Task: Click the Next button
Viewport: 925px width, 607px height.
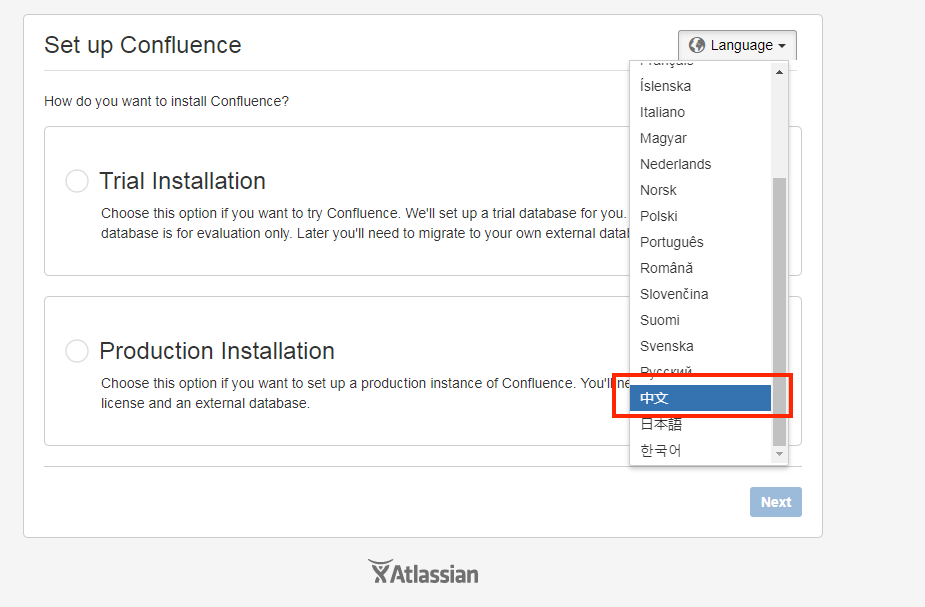Action: point(776,502)
